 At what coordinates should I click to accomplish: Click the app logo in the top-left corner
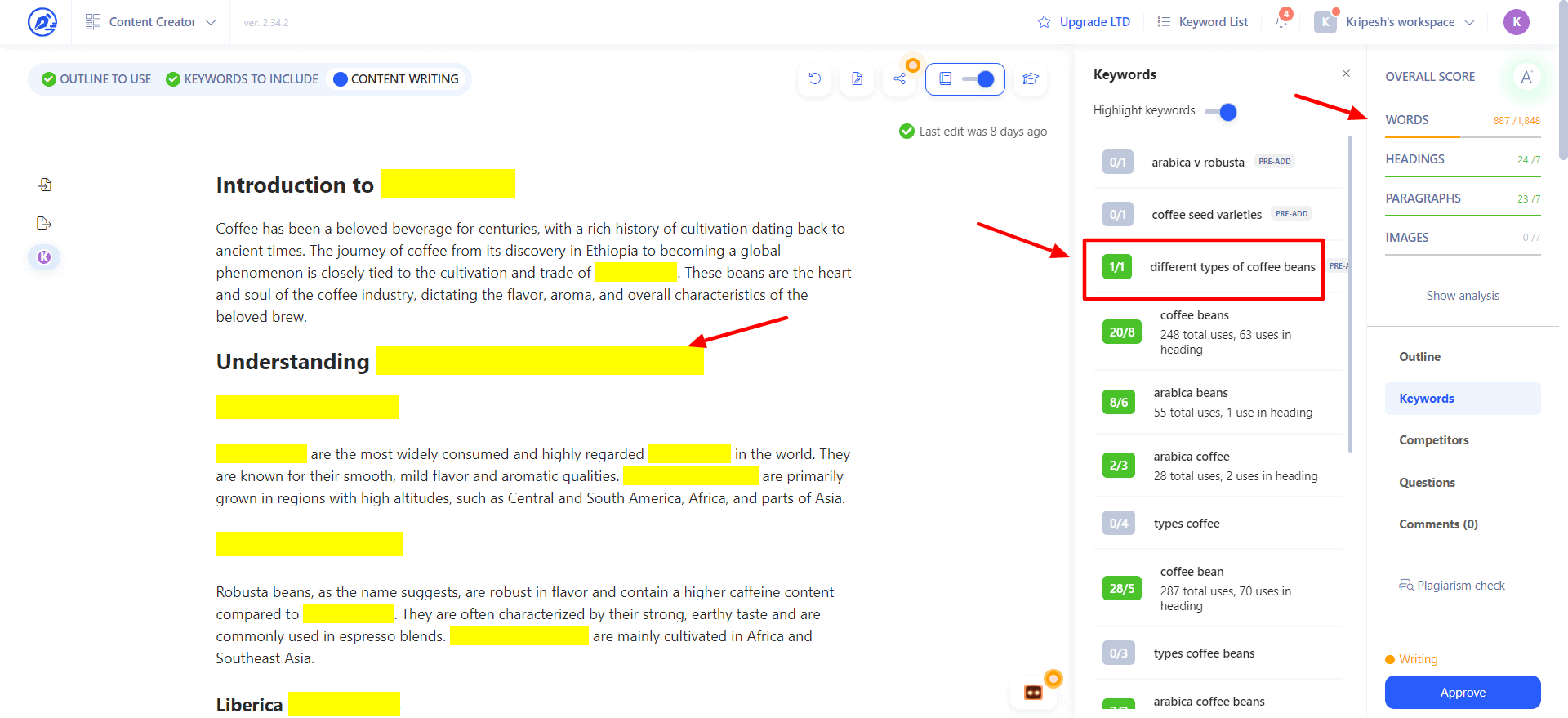point(42,22)
